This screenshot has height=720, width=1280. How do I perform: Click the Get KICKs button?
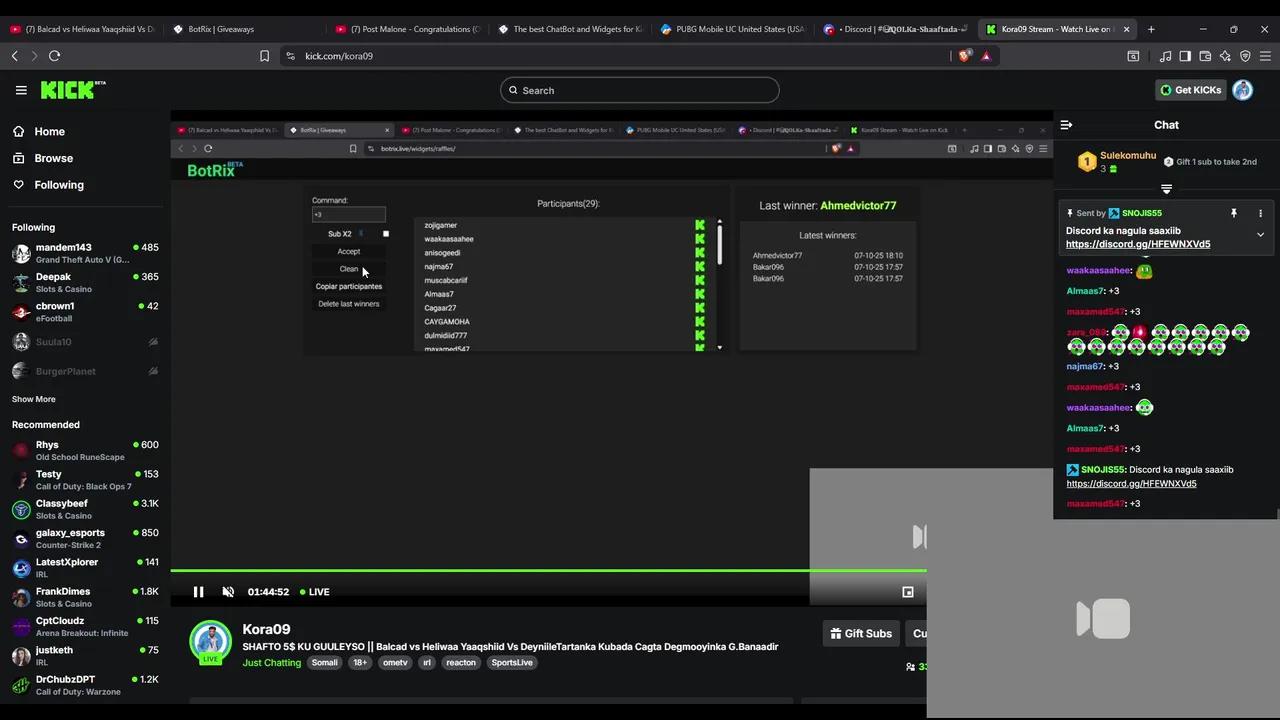pos(1190,90)
